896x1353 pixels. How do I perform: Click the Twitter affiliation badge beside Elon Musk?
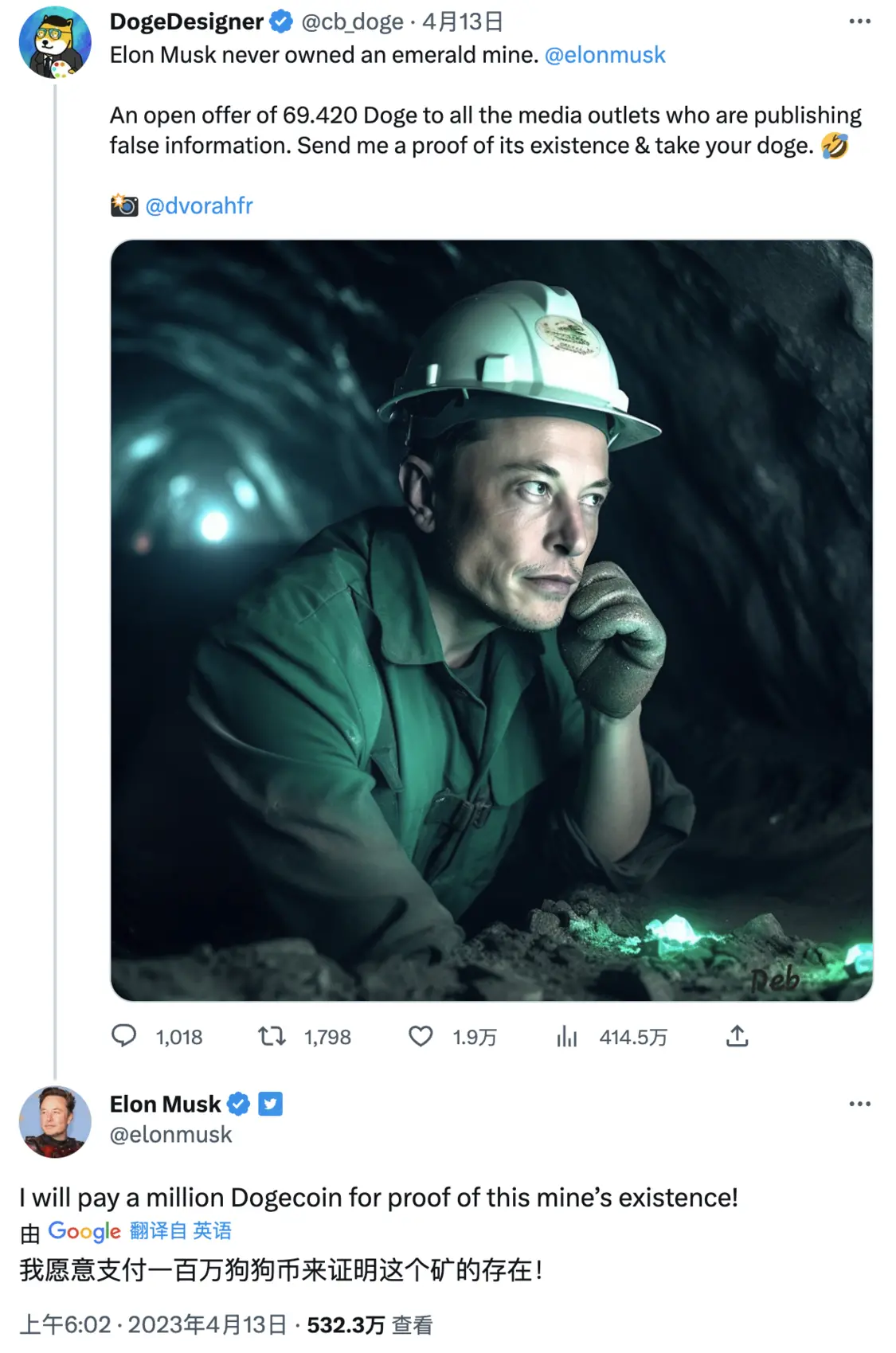[x=271, y=1104]
